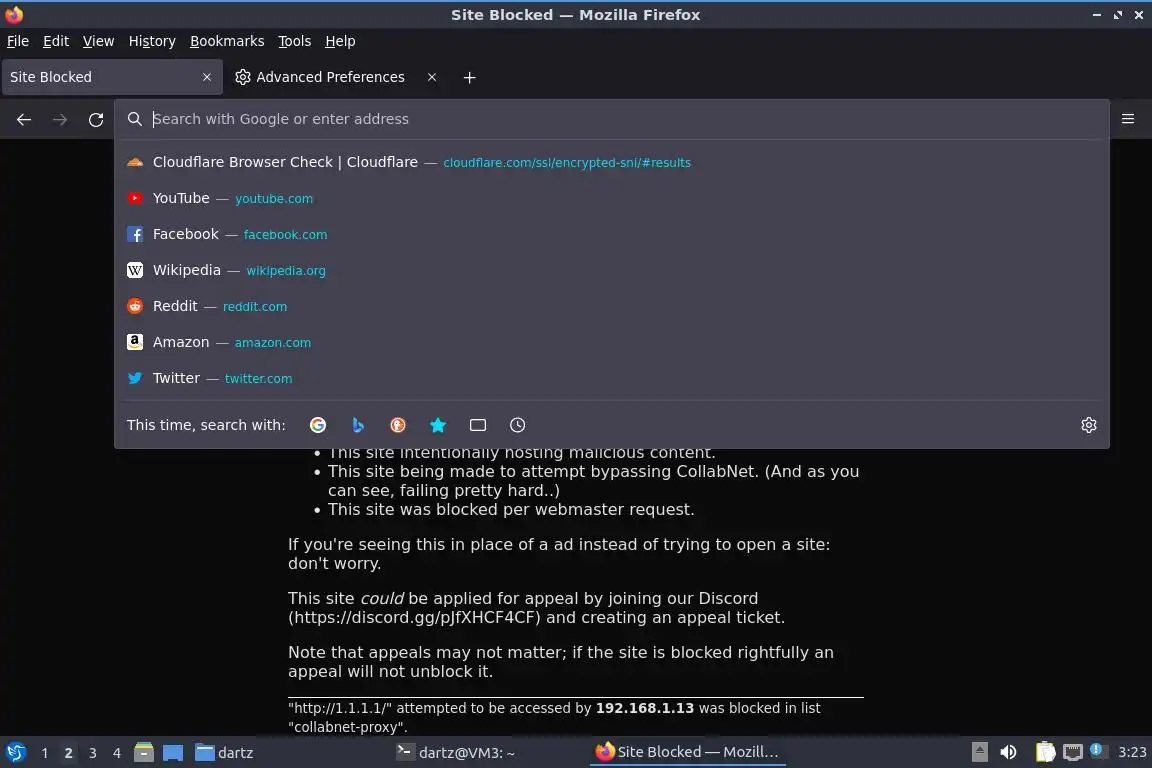Go back to the previous page
Image resolution: width=1152 pixels, height=768 pixels.
[x=24, y=119]
